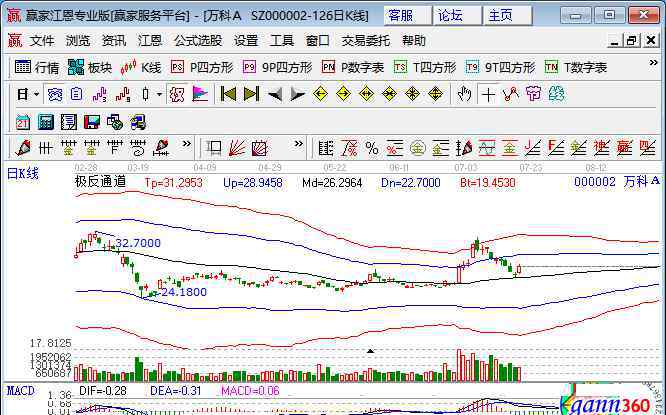
Task: Step chart right with black arrow
Action: pos(297,94)
